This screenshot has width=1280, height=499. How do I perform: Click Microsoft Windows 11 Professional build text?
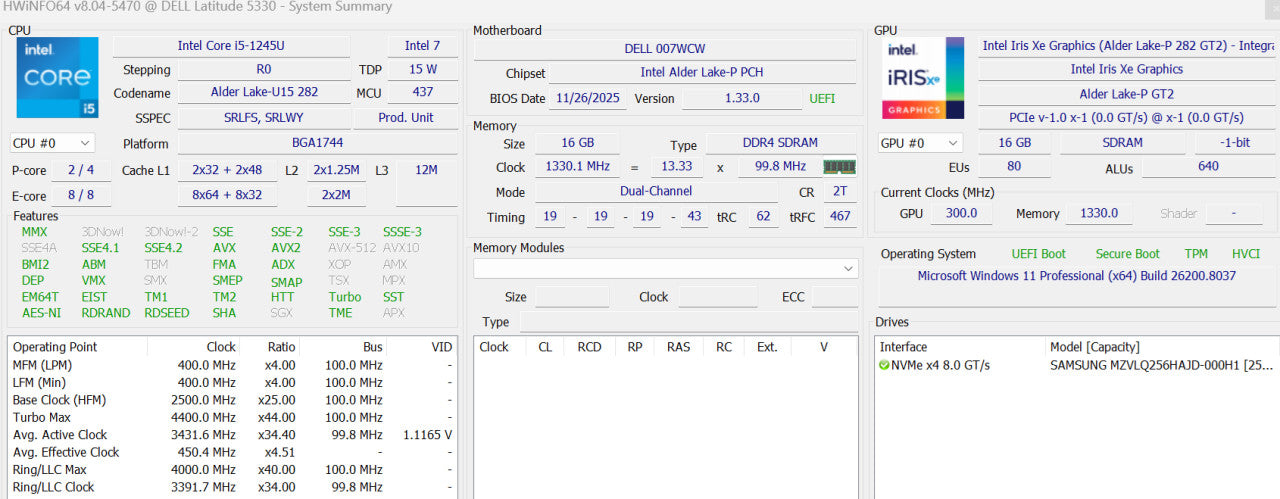coord(1077,276)
